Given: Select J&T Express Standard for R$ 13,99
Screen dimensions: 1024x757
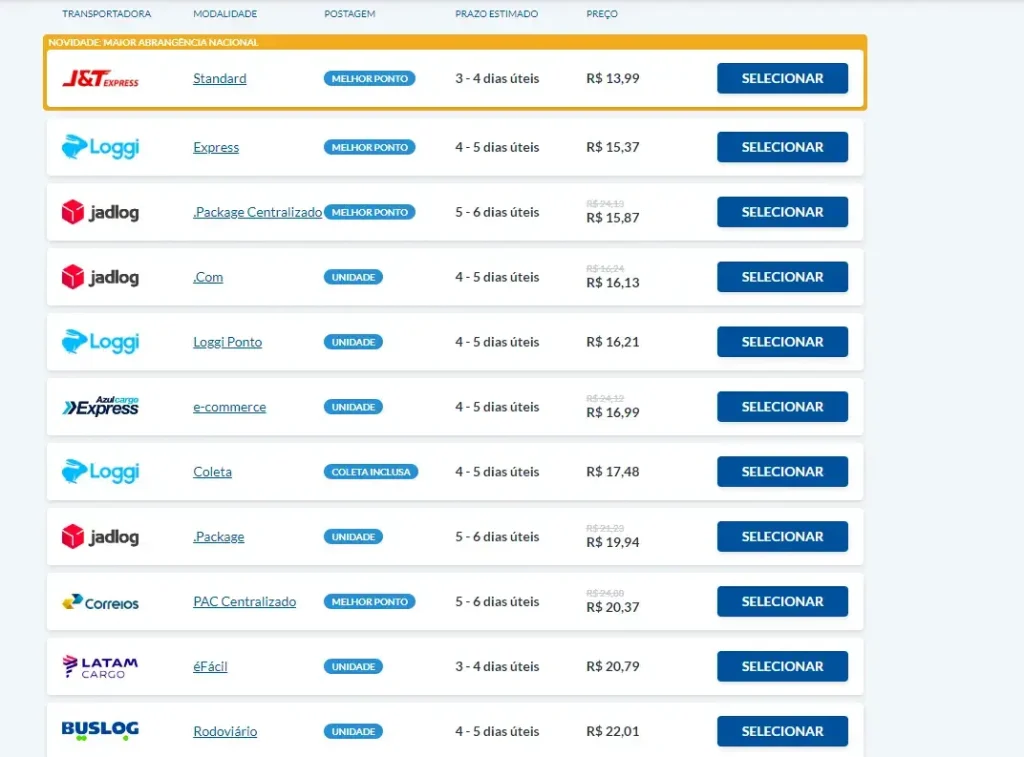Looking at the screenshot, I should tap(782, 78).
